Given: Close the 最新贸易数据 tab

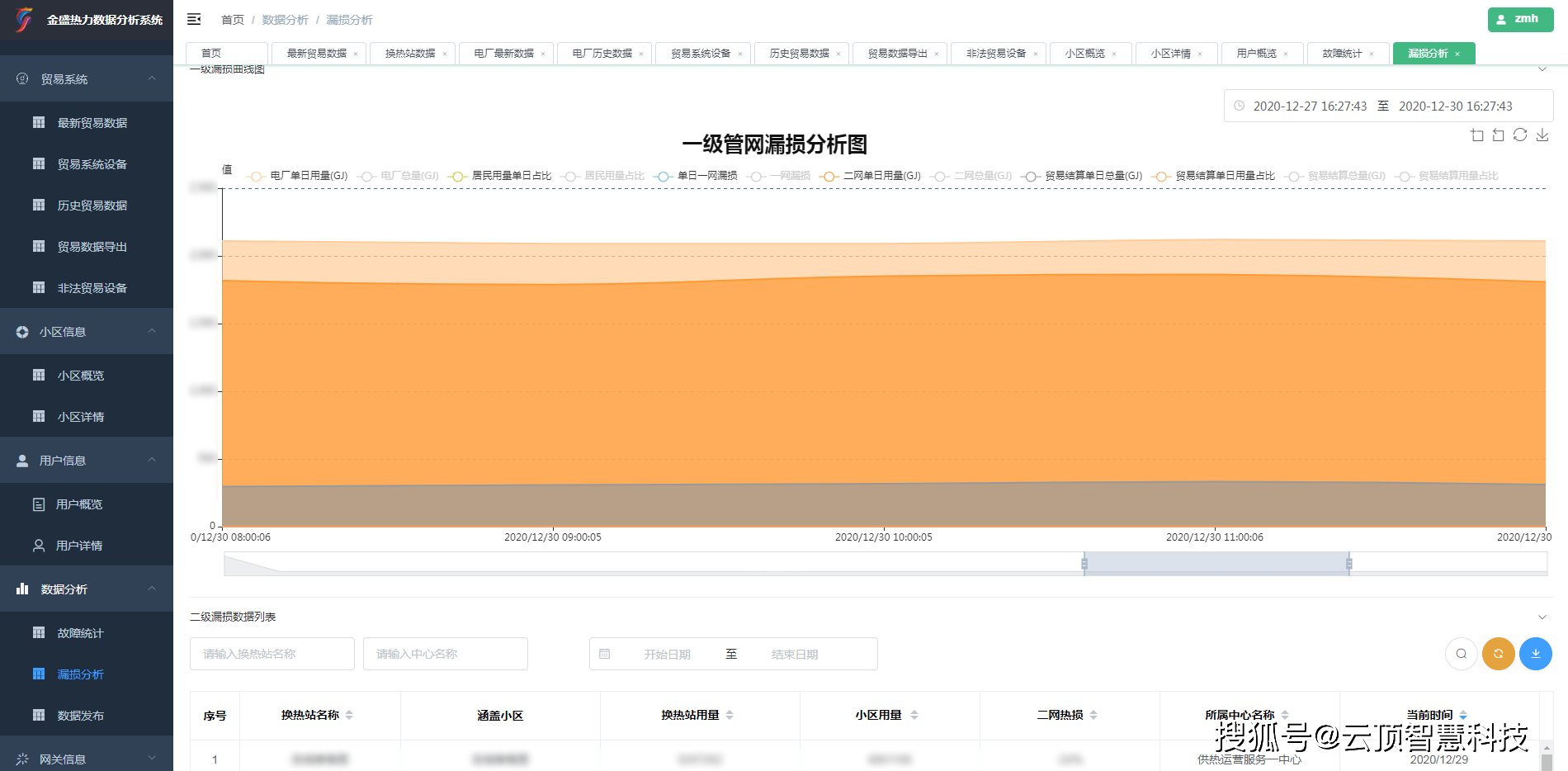Looking at the screenshot, I should pyautogui.click(x=356, y=54).
